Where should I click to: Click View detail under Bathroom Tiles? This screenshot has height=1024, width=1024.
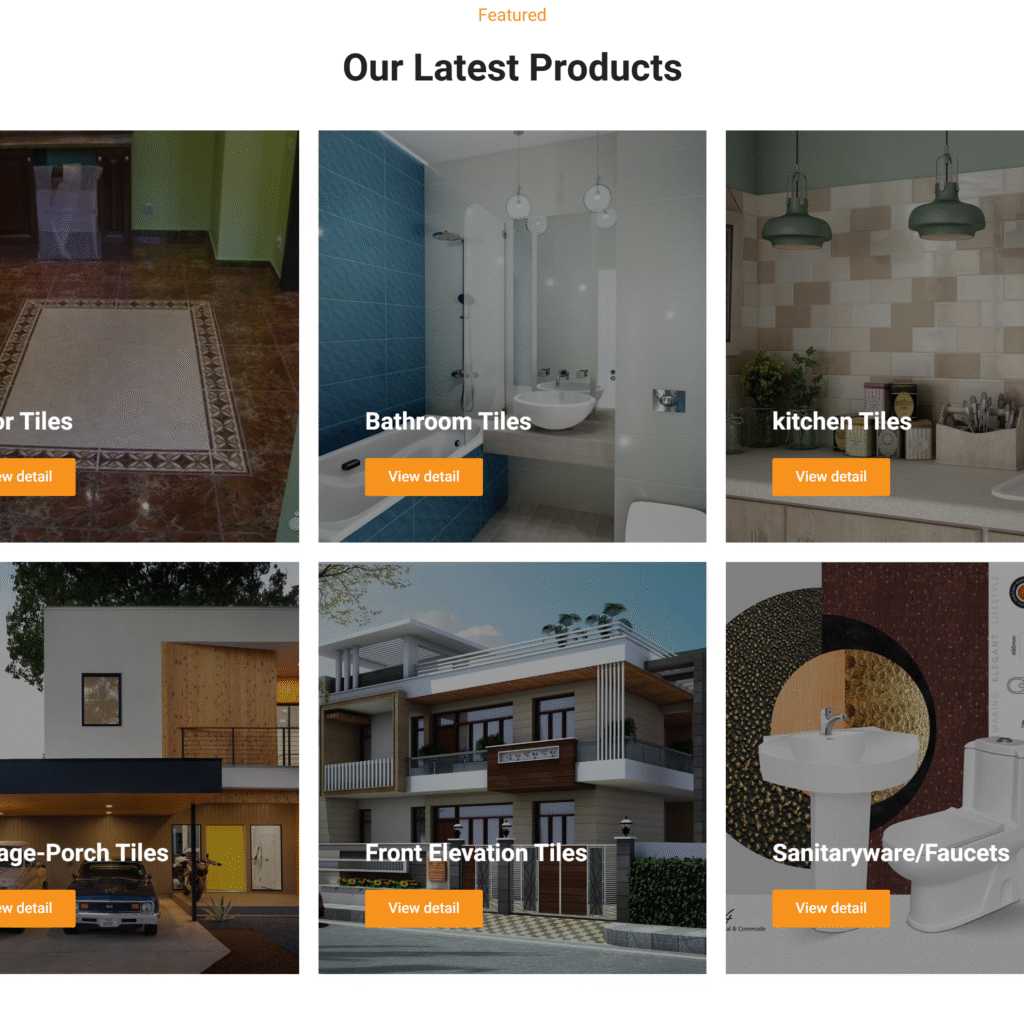[x=423, y=477]
